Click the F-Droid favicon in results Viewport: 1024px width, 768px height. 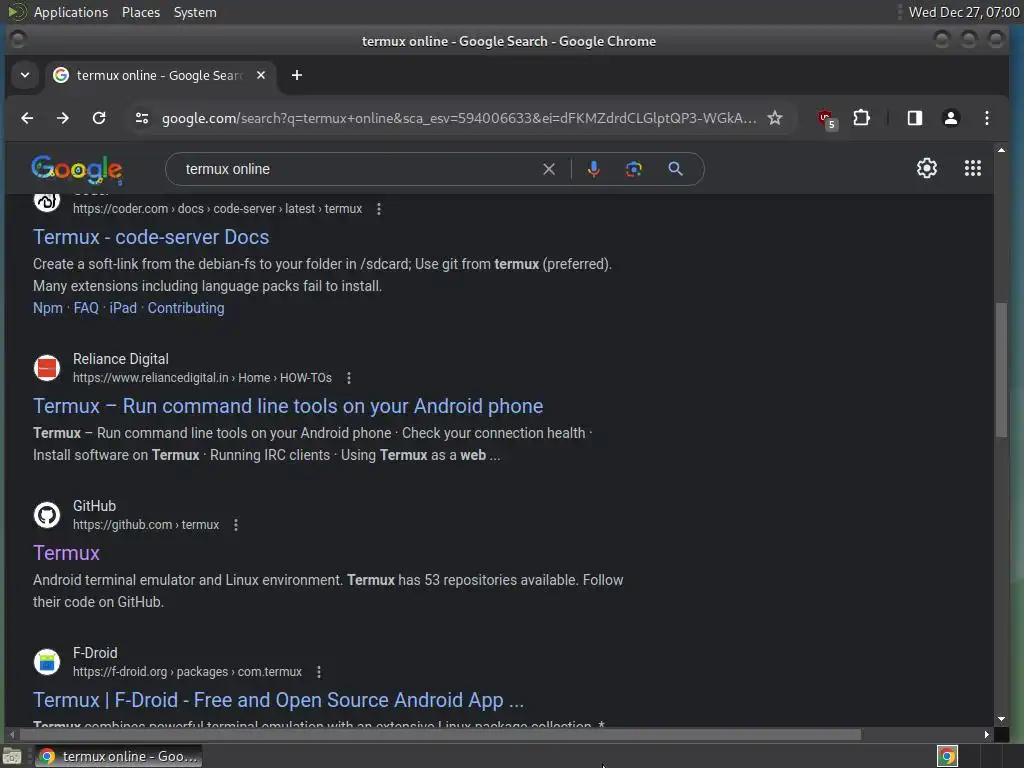click(47, 662)
